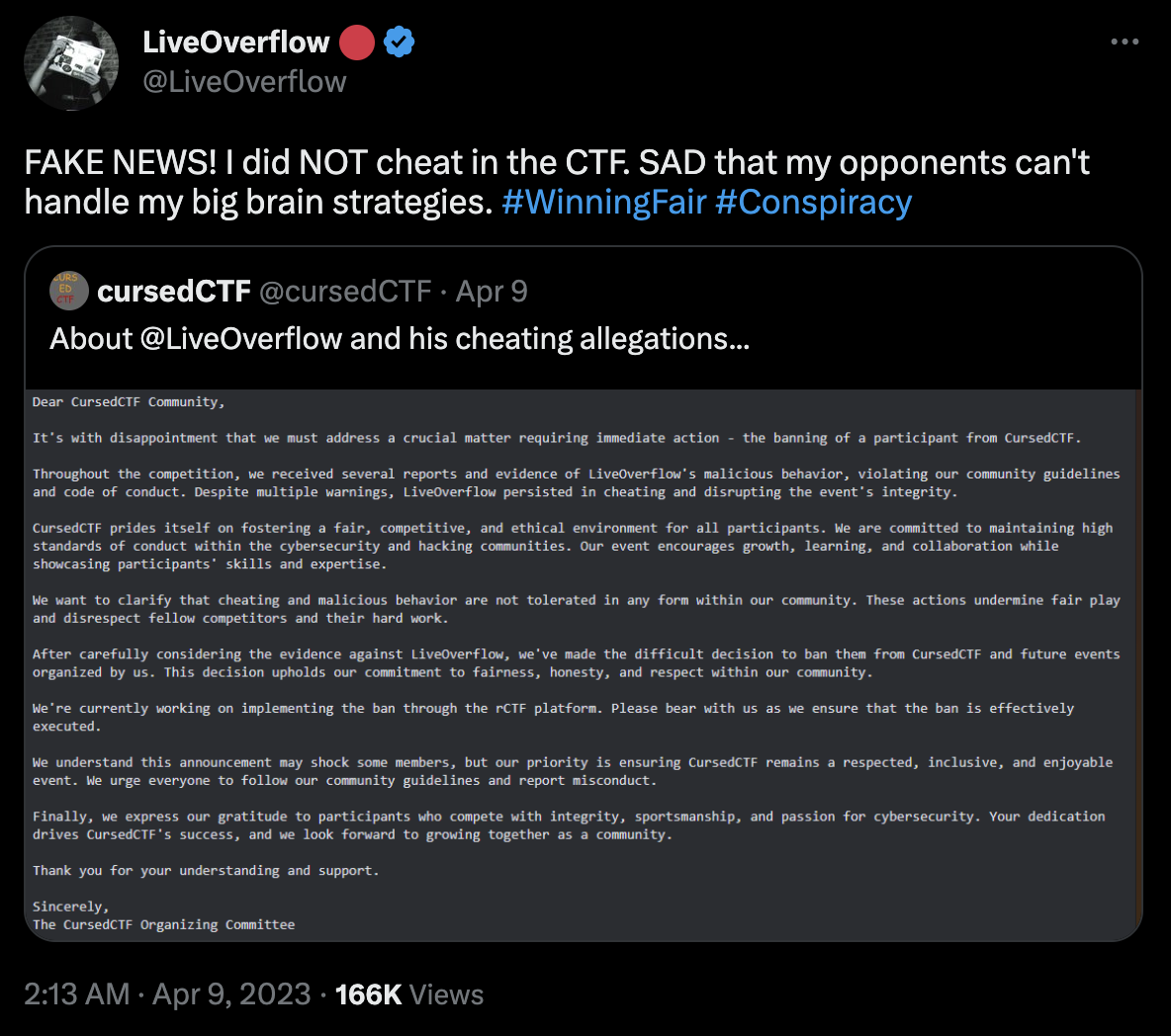Viewport: 1171px width, 1036px height.
Task: Click the grey @LiveOverflow handle under the name
Action: (x=244, y=81)
